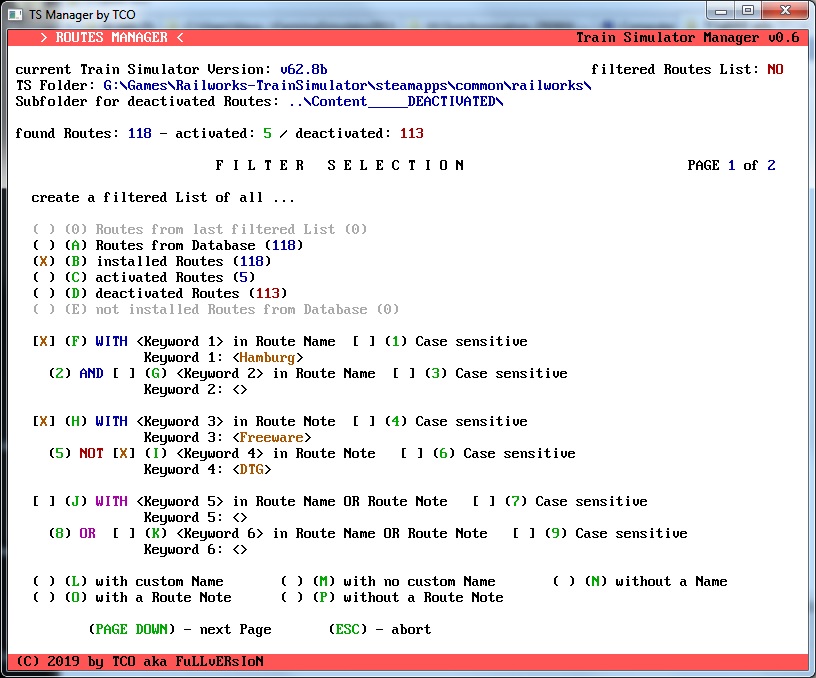Select (P) without a Route Note
The height and width of the screenshot is (678, 816).
pyautogui.click(x=292, y=597)
